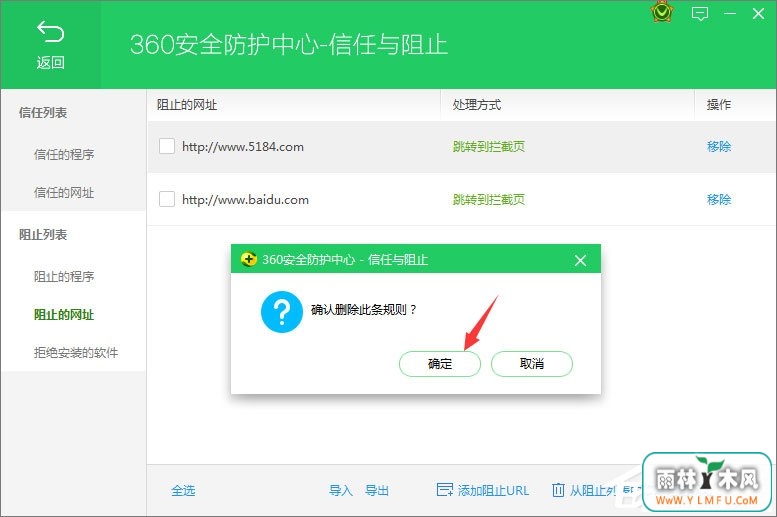
Task: Open 信任的网址 in sidebar
Action: pos(64,192)
